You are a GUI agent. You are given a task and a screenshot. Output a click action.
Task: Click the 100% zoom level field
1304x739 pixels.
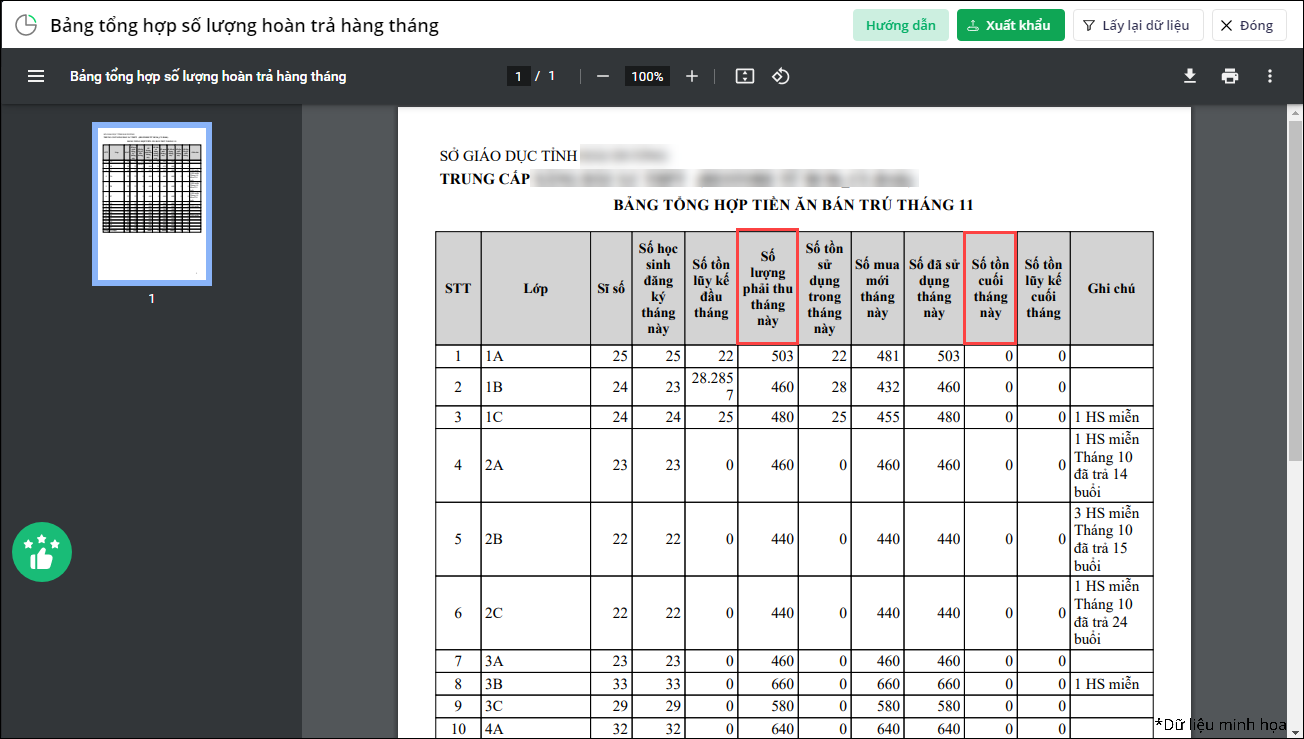coord(647,76)
